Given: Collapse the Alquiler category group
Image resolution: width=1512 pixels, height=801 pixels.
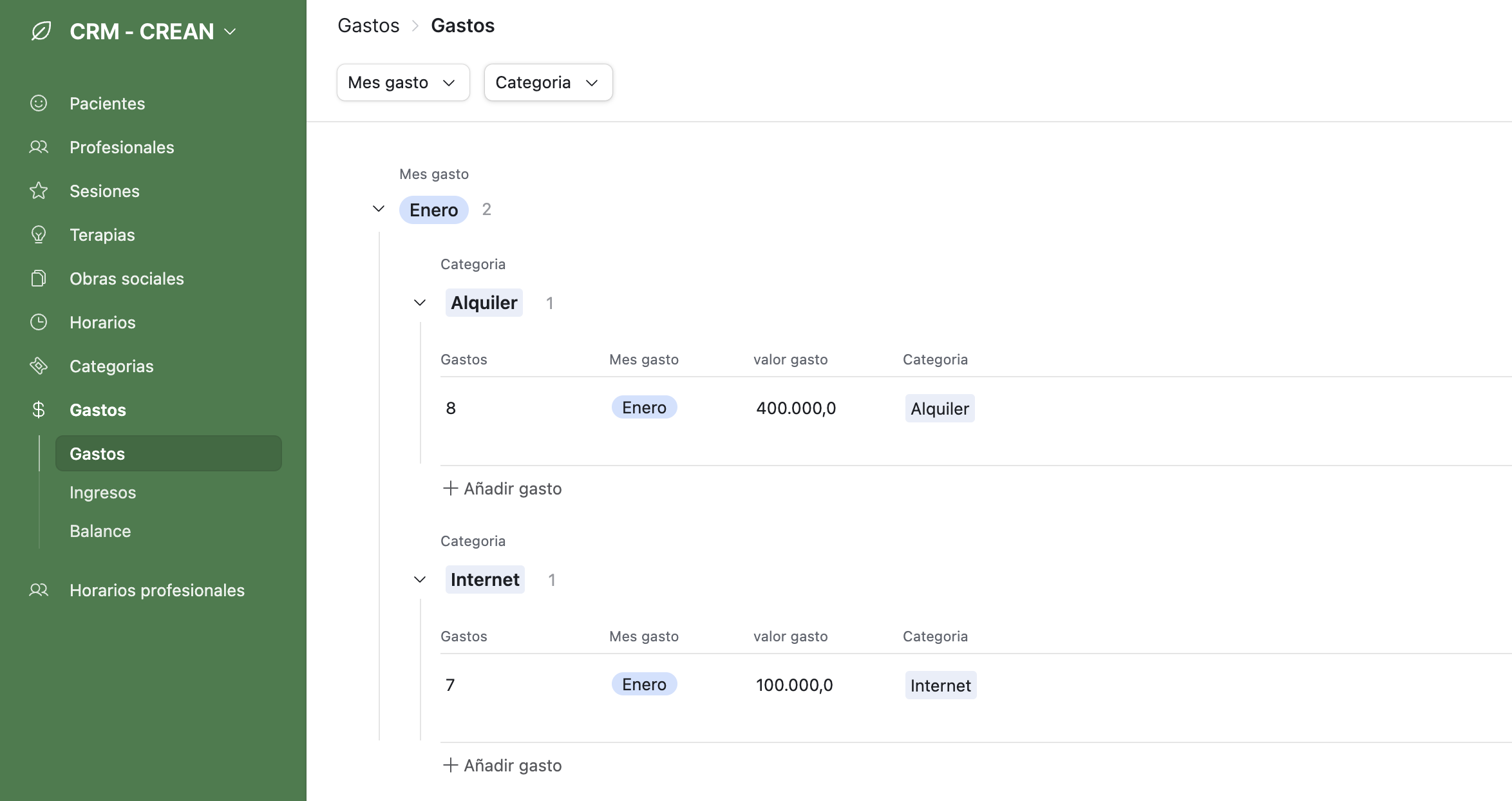Looking at the screenshot, I should (x=420, y=303).
